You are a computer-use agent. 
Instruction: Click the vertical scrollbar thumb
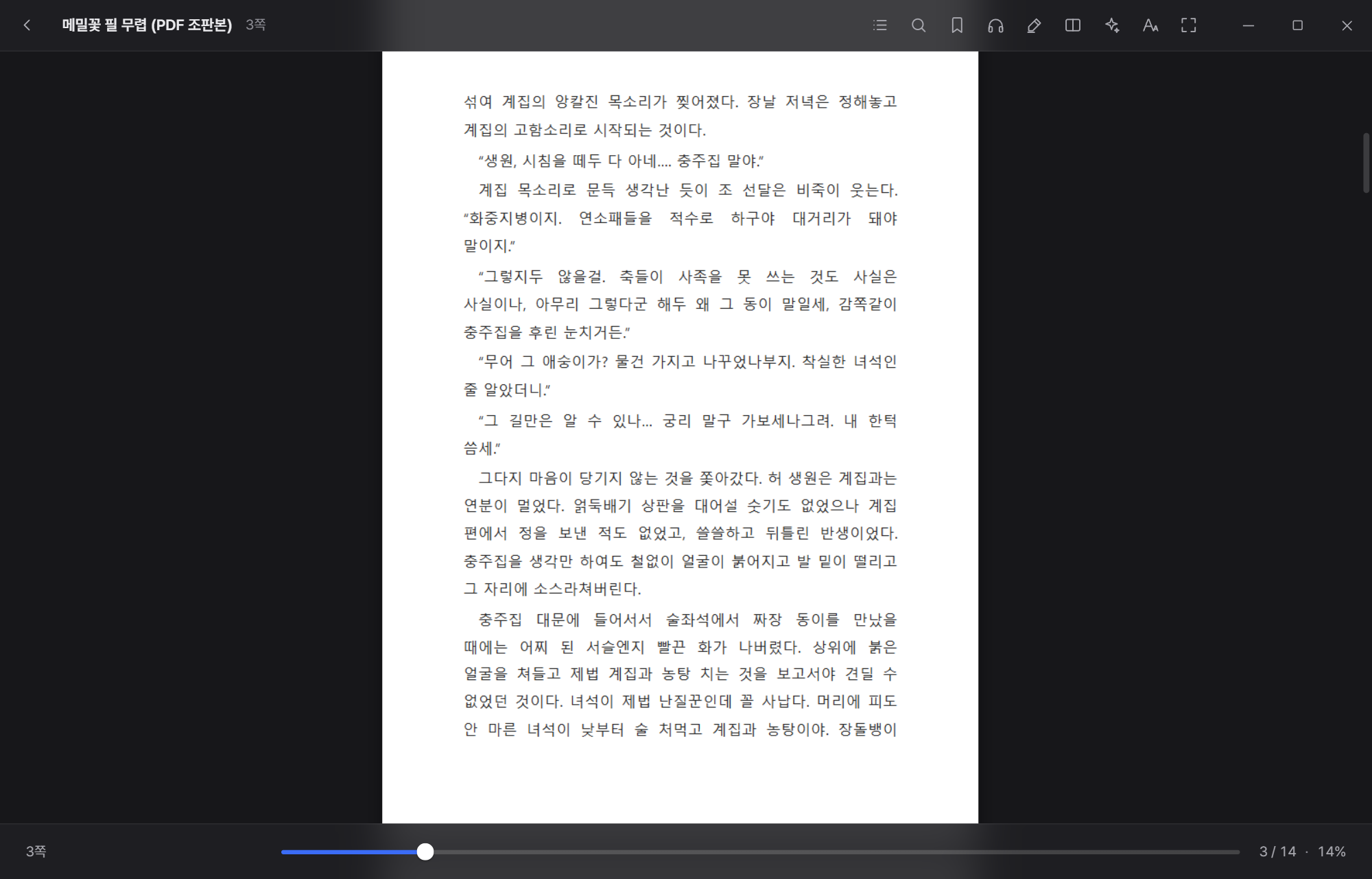pyautogui.click(x=1366, y=163)
